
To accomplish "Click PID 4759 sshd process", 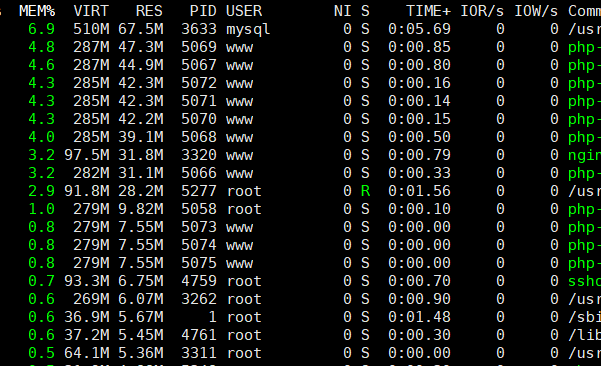I will [x=199, y=281].
